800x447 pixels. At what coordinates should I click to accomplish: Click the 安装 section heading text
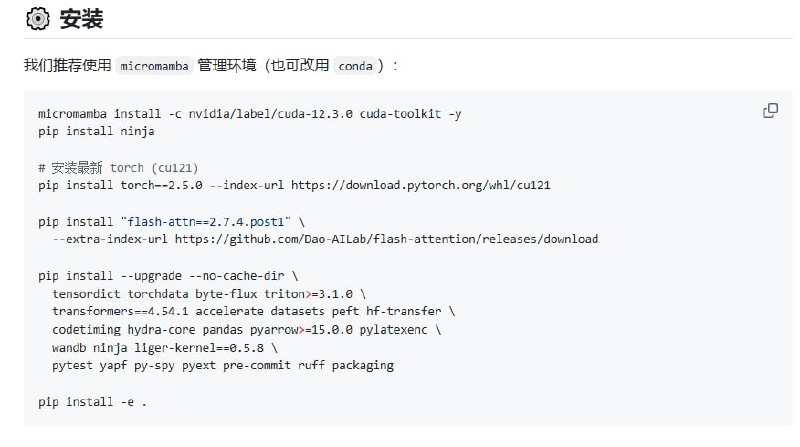pos(81,18)
